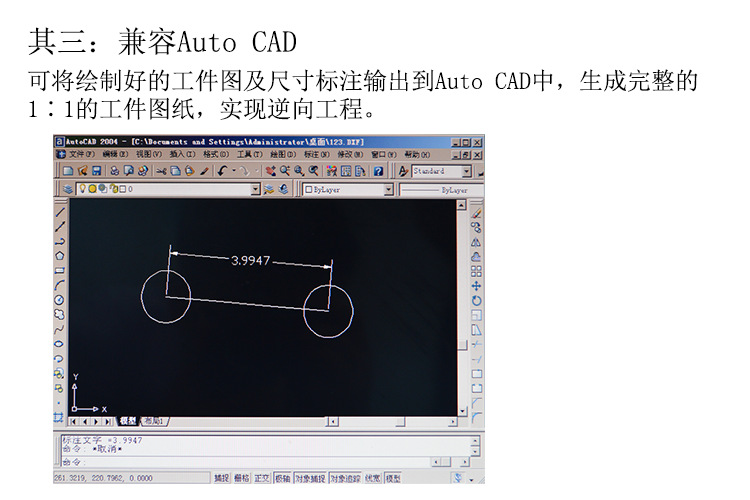Select the Rotate modify tool

coord(476,301)
